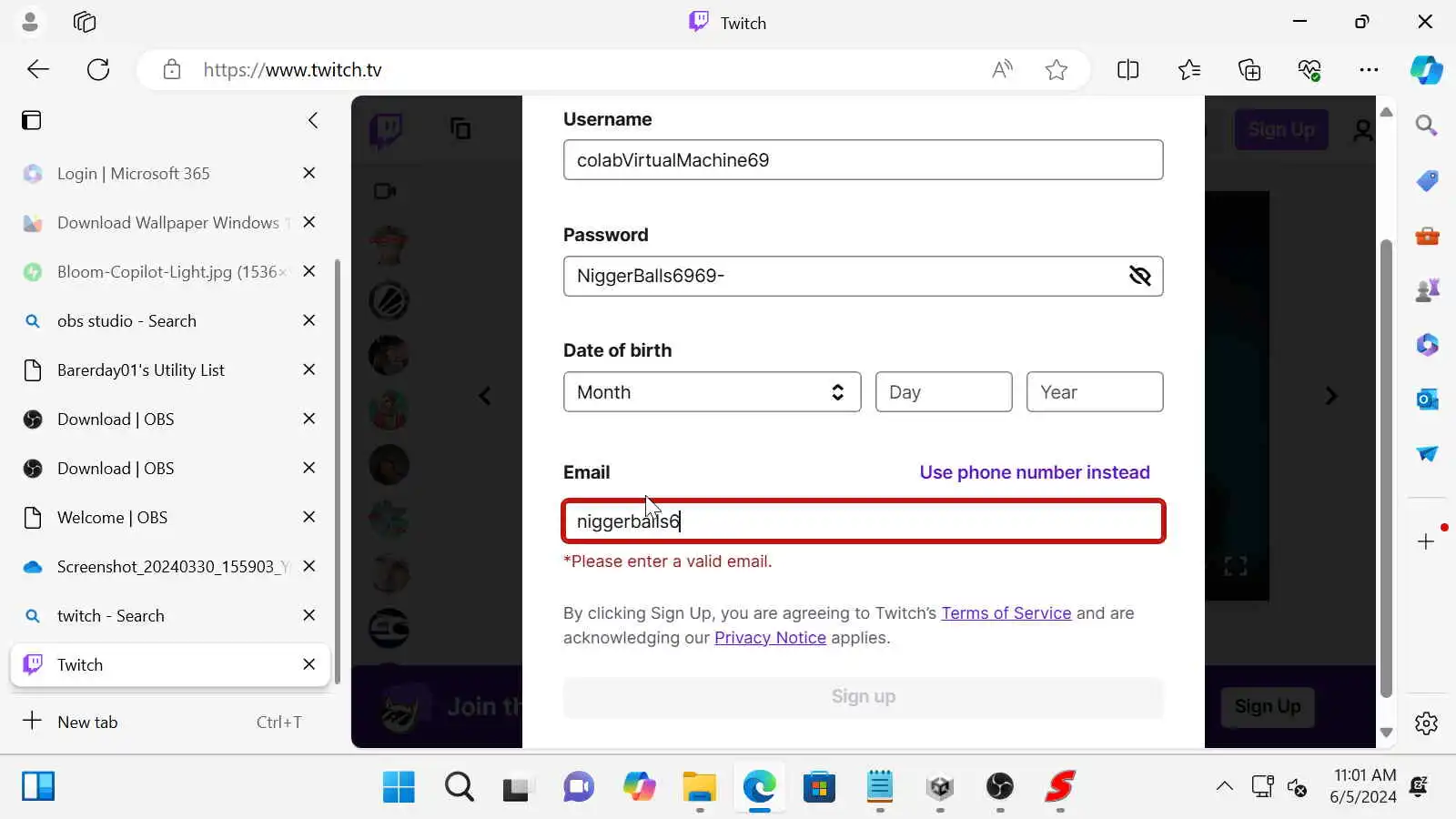This screenshot has height=819, width=1456.
Task: Open OBS Studio from taskbar
Action: pos(1000,787)
